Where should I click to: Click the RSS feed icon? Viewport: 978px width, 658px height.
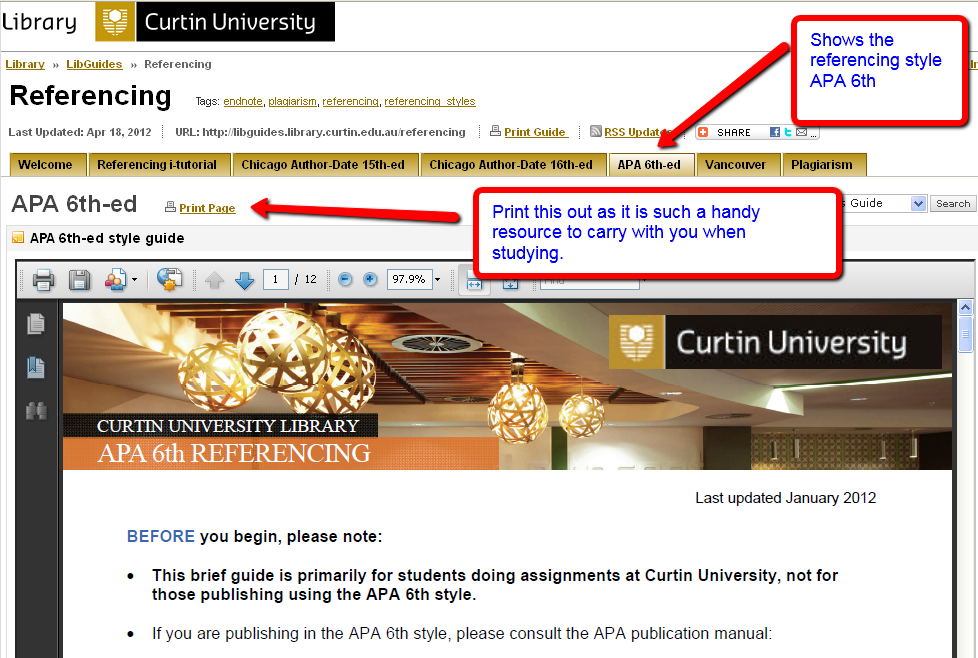point(596,131)
